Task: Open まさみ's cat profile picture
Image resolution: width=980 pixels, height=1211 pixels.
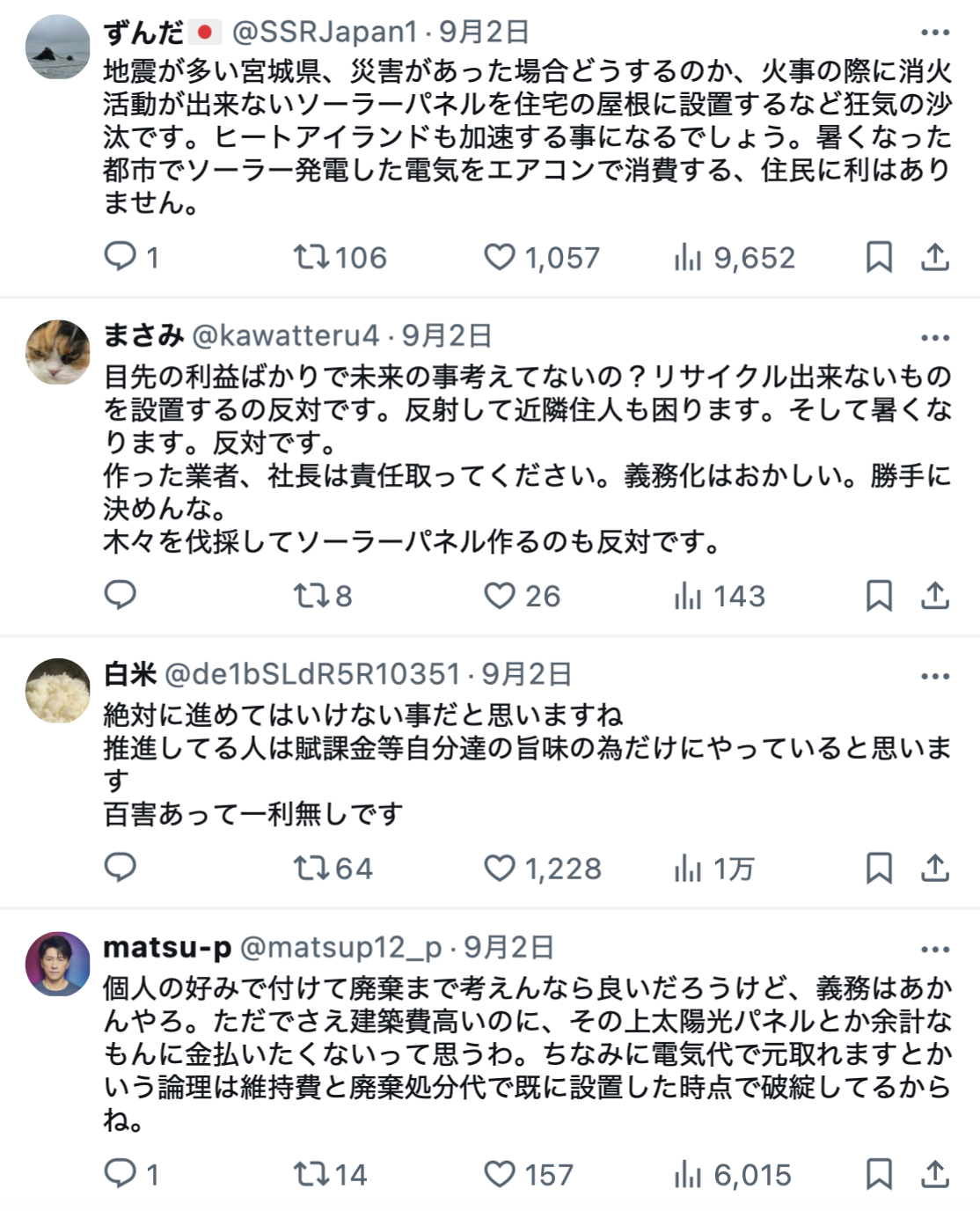Action: click(x=58, y=352)
